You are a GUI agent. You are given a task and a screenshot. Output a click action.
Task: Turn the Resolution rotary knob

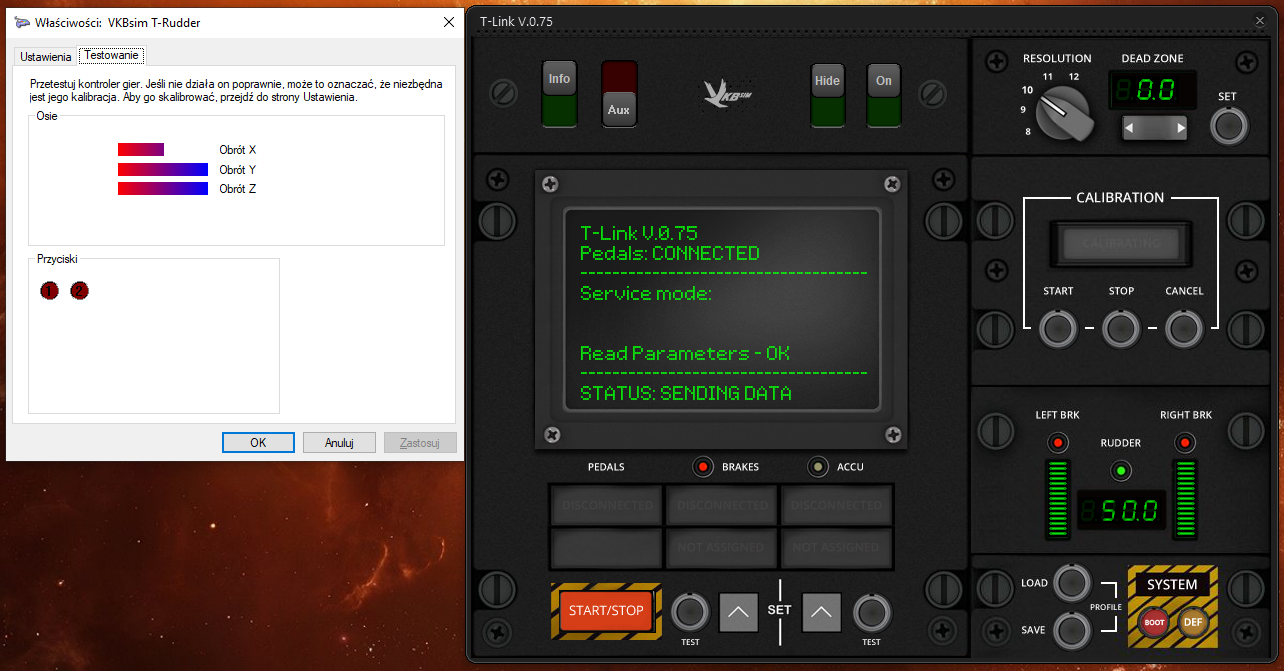(1065, 113)
